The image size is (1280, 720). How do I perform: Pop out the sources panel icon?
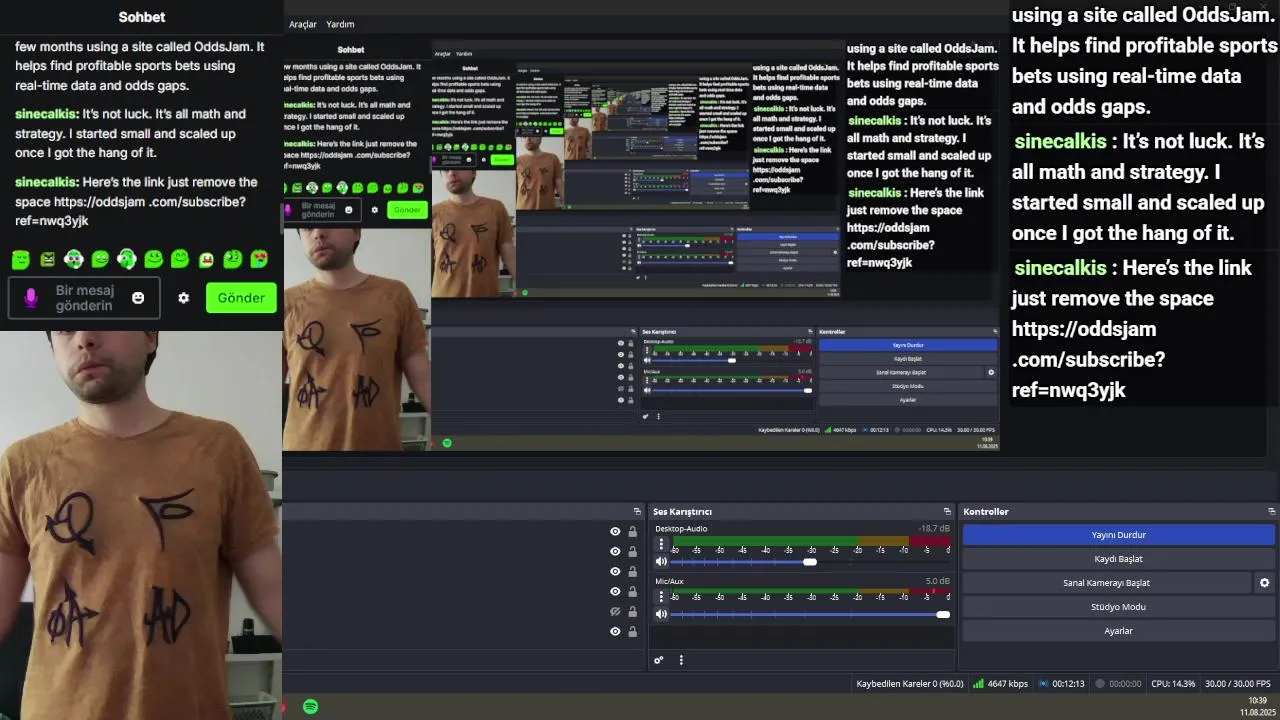637,512
